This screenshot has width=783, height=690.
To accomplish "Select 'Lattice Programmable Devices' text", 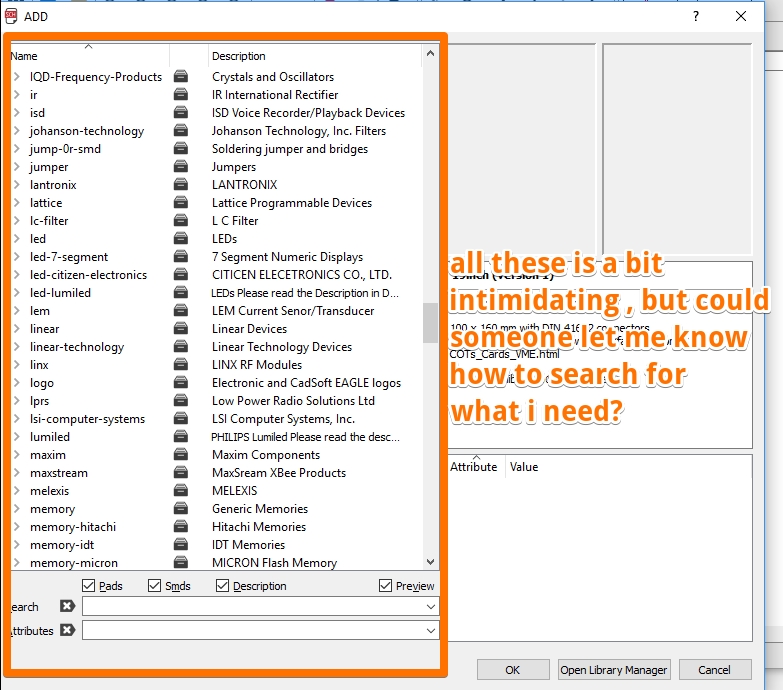I will [x=292, y=203].
